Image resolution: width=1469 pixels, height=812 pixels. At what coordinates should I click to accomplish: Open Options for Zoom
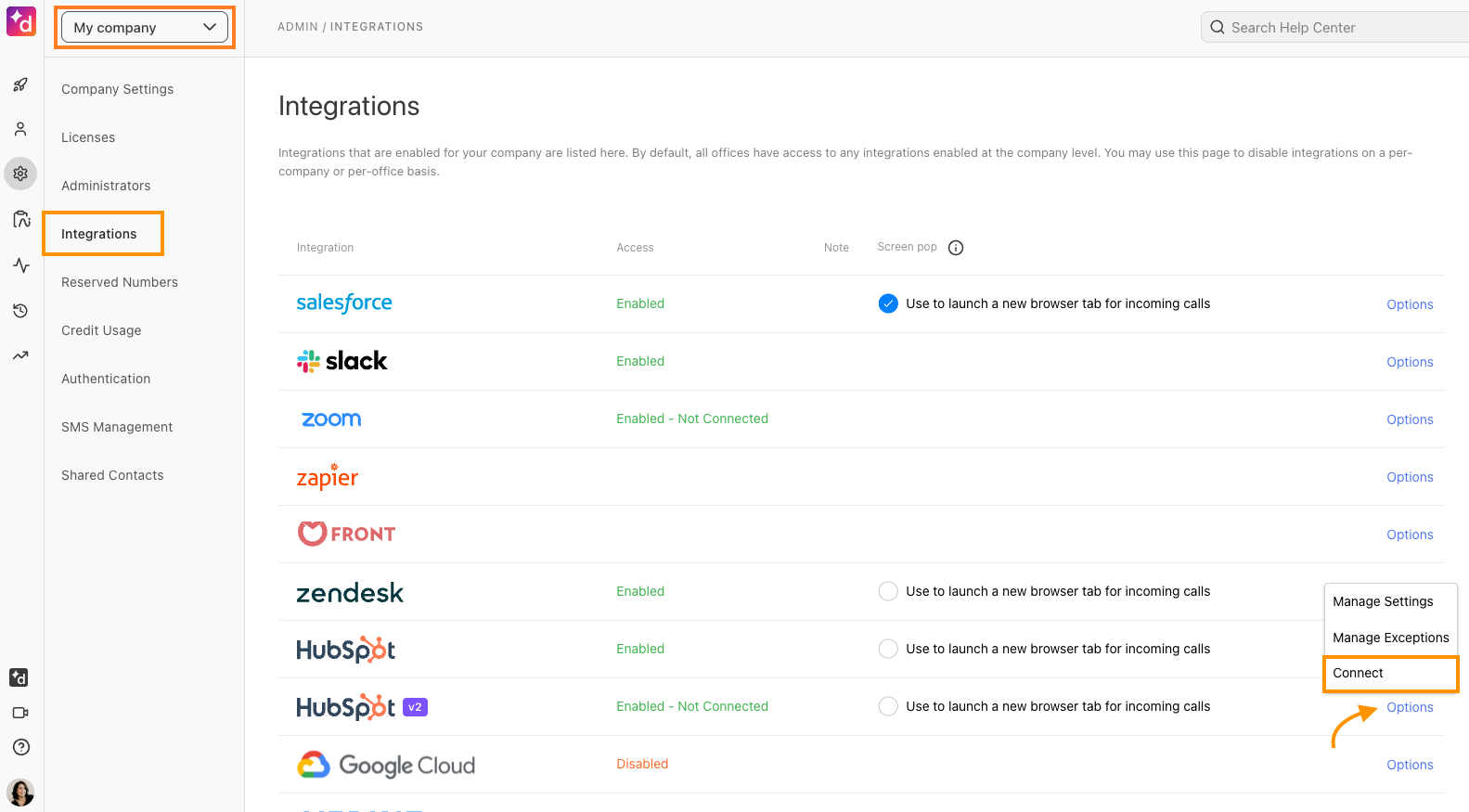(1410, 419)
